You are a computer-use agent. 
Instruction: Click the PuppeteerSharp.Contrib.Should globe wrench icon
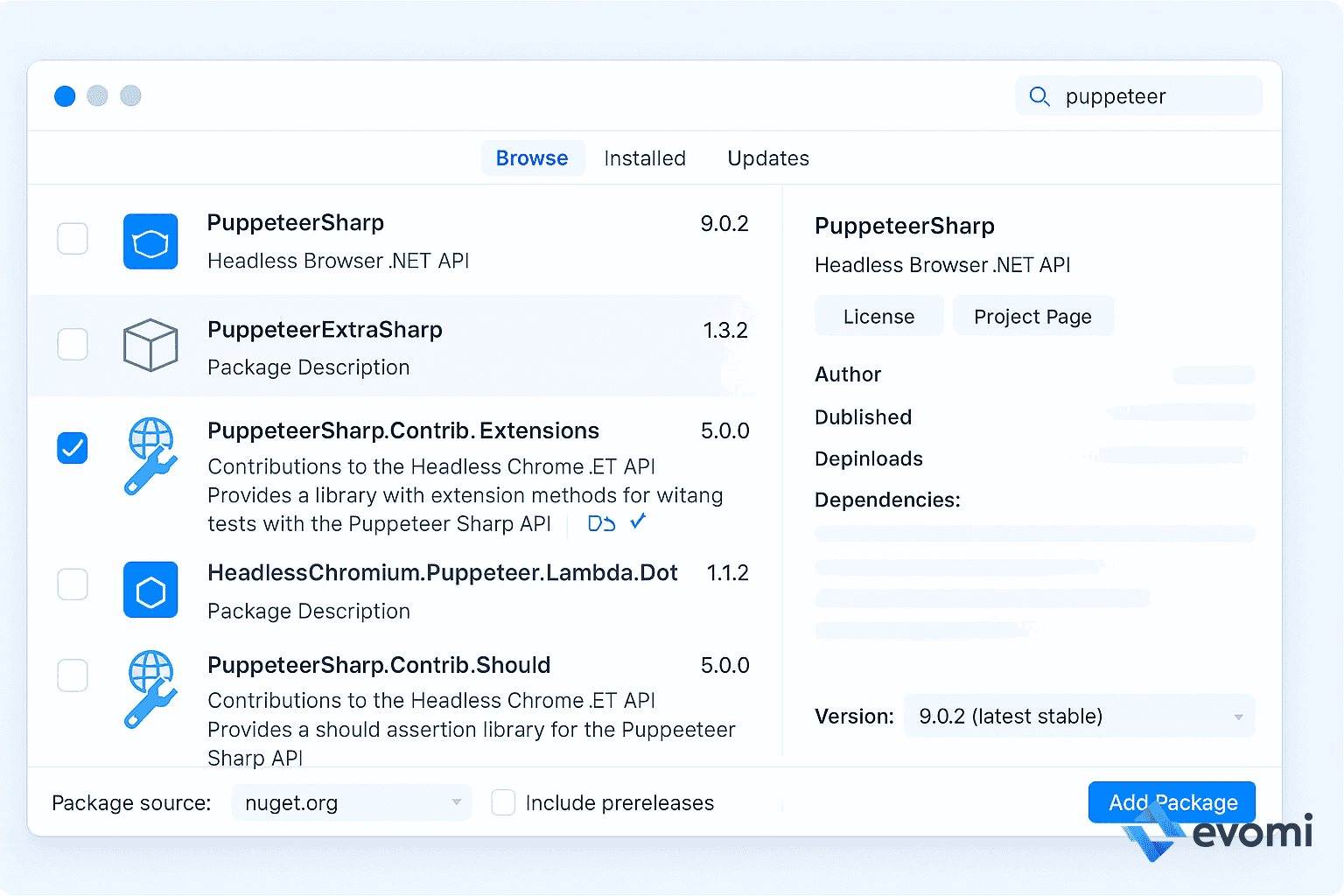pyautogui.click(x=150, y=689)
